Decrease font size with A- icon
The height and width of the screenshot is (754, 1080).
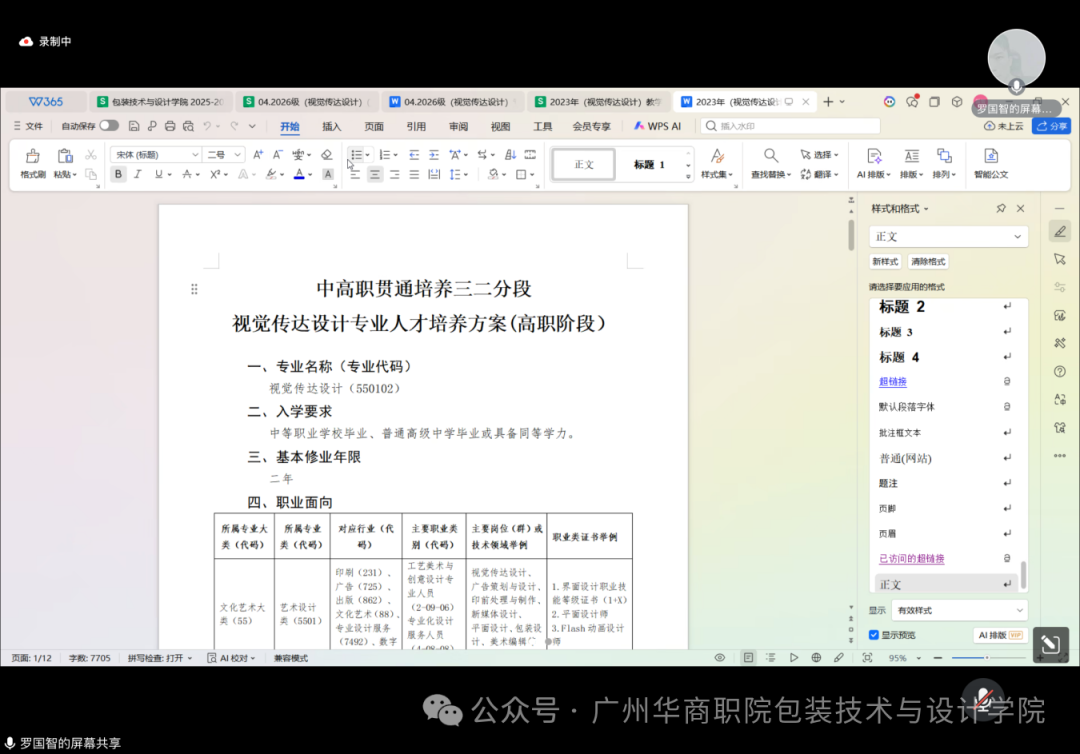pos(278,155)
